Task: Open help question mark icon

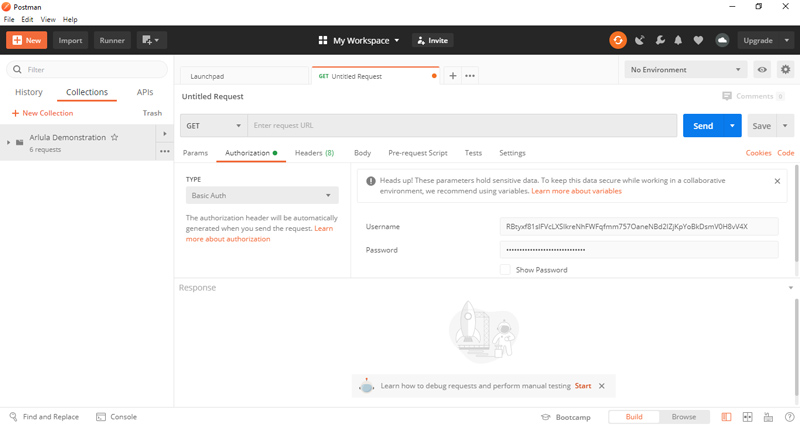Action: [x=789, y=417]
